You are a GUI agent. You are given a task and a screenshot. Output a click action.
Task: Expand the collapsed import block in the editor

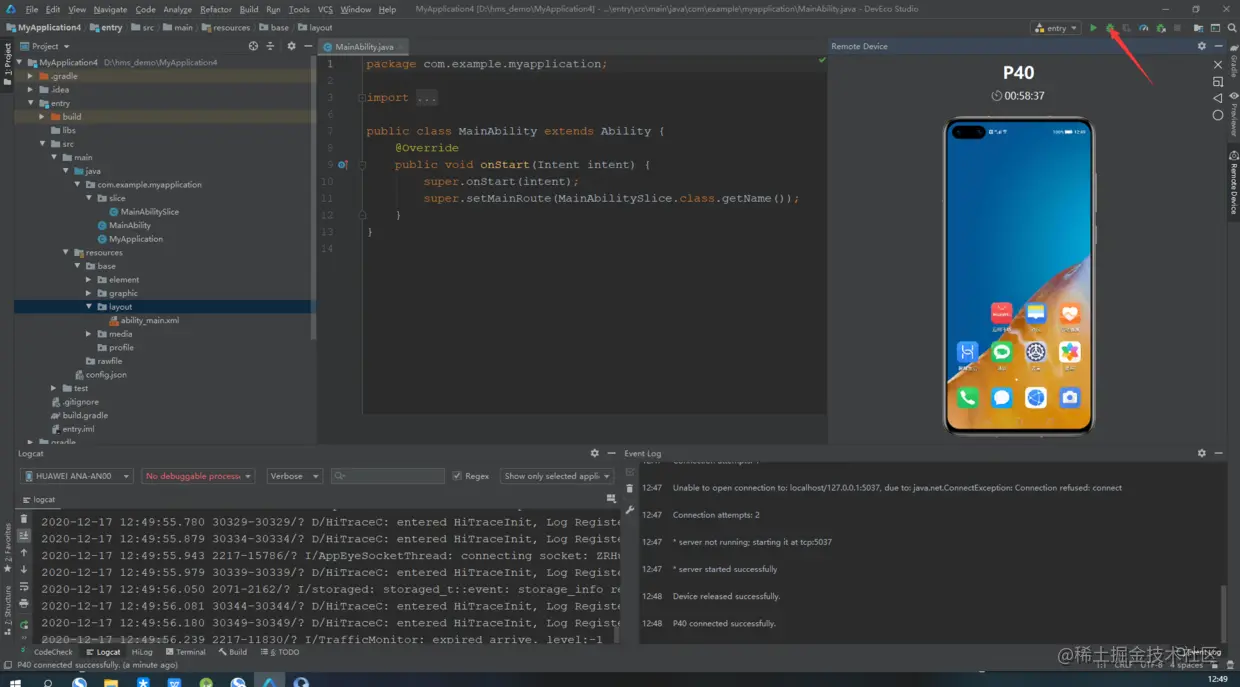point(360,98)
